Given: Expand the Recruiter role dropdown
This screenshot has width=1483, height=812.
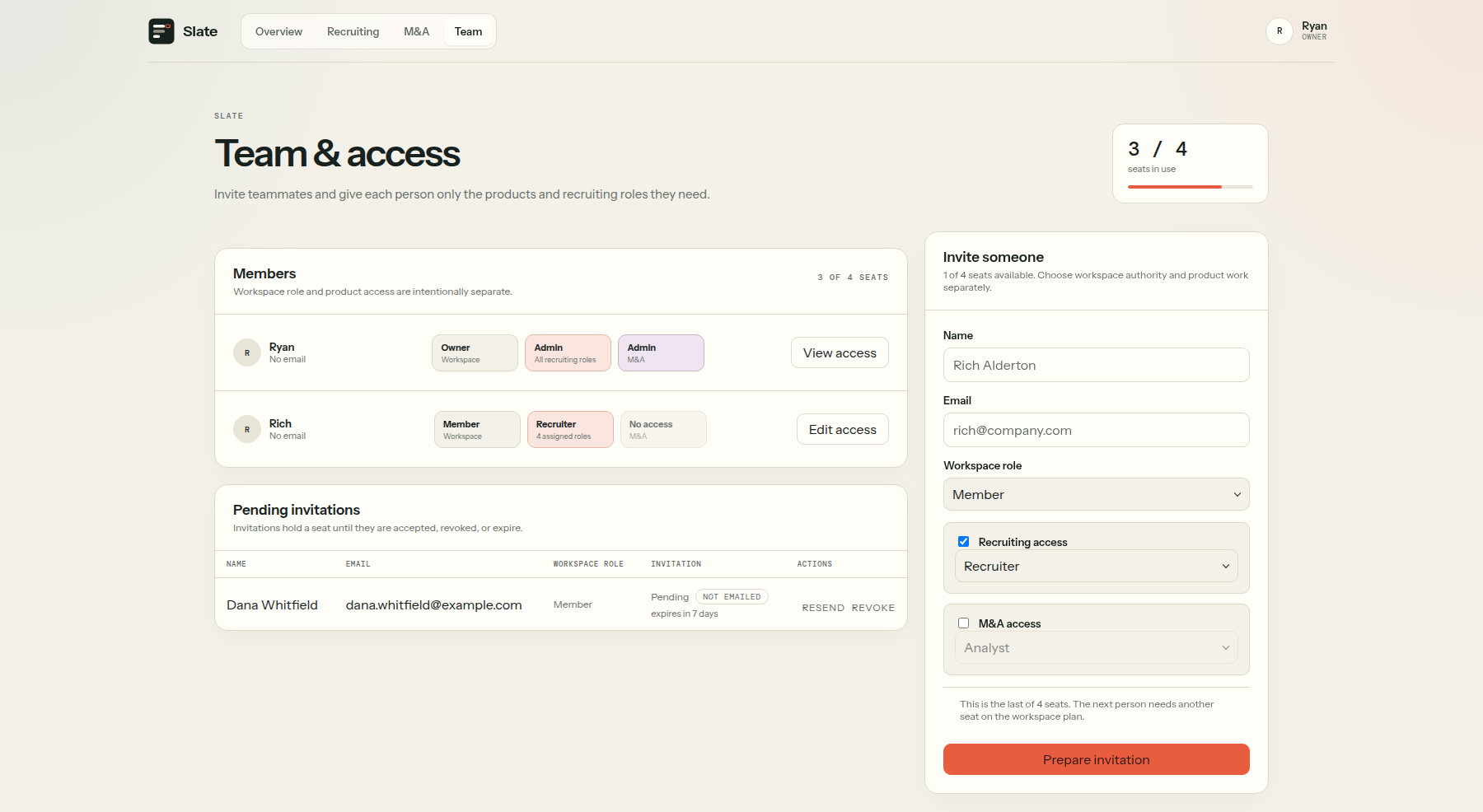Looking at the screenshot, I should [1096, 566].
